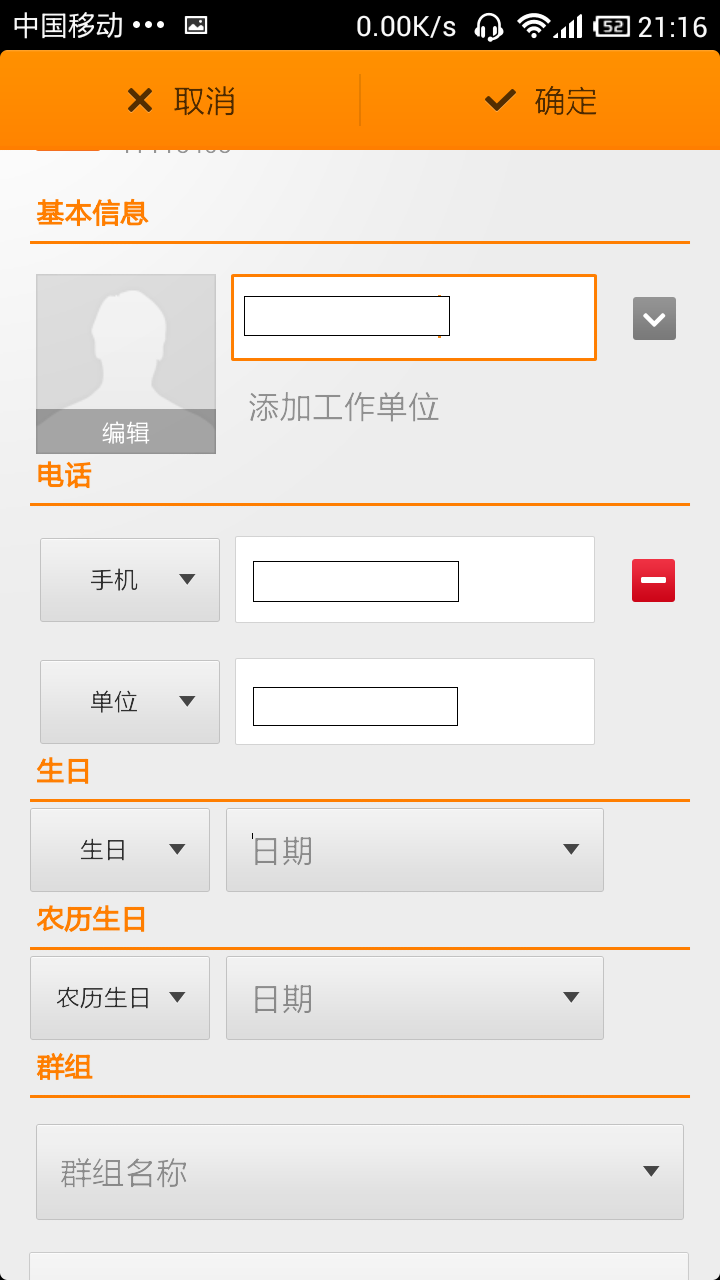Pick a date for 生日

tap(415, 850)
